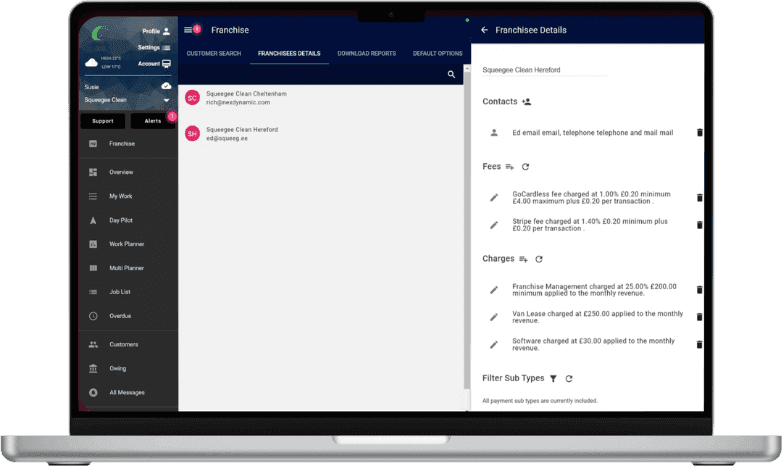The image size is (783, 466).
Task: Edit the GoCardless fee entry
Action: [x=493, y=198]
